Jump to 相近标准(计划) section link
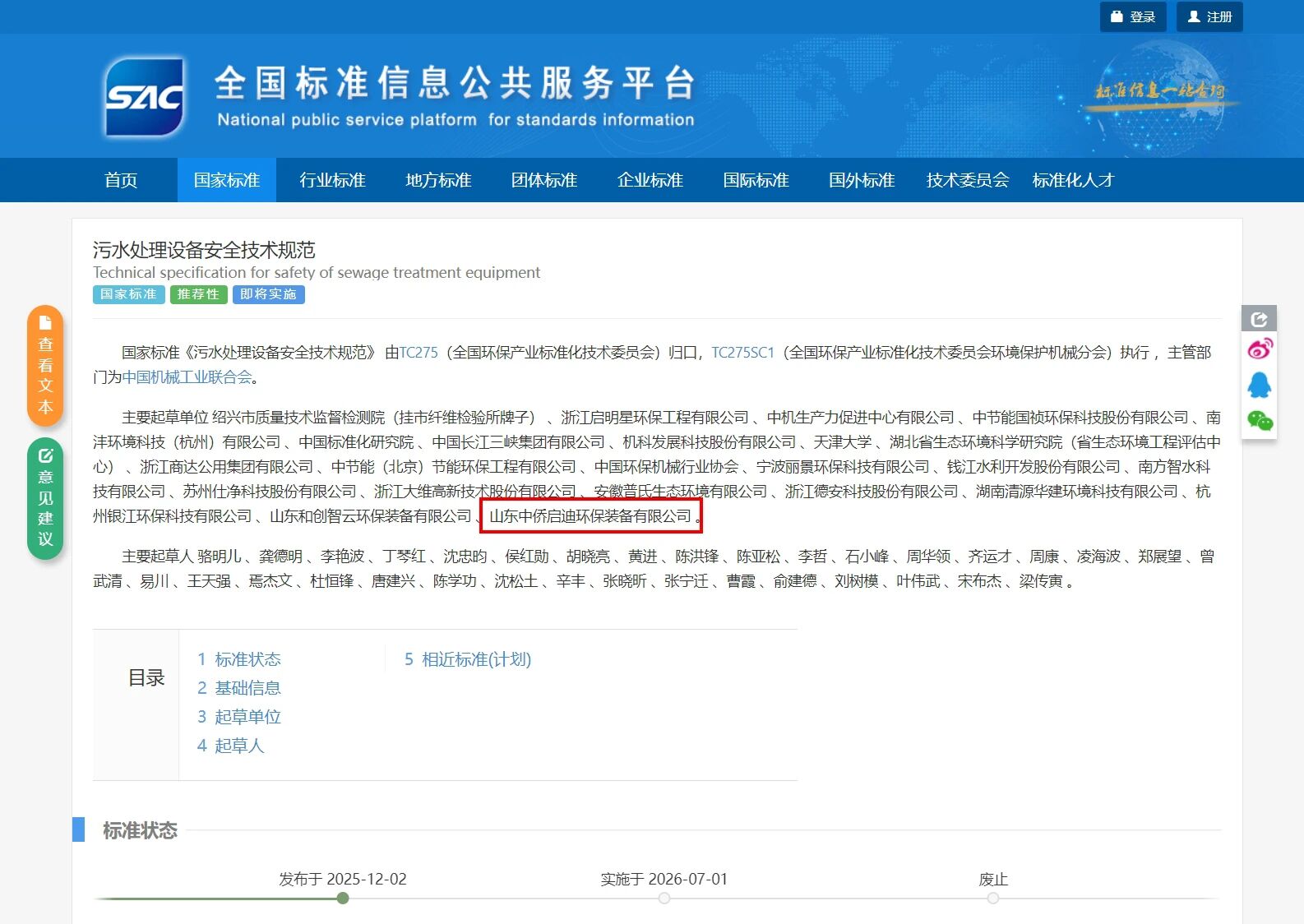The image size is (1304, 924). point(467,659)
